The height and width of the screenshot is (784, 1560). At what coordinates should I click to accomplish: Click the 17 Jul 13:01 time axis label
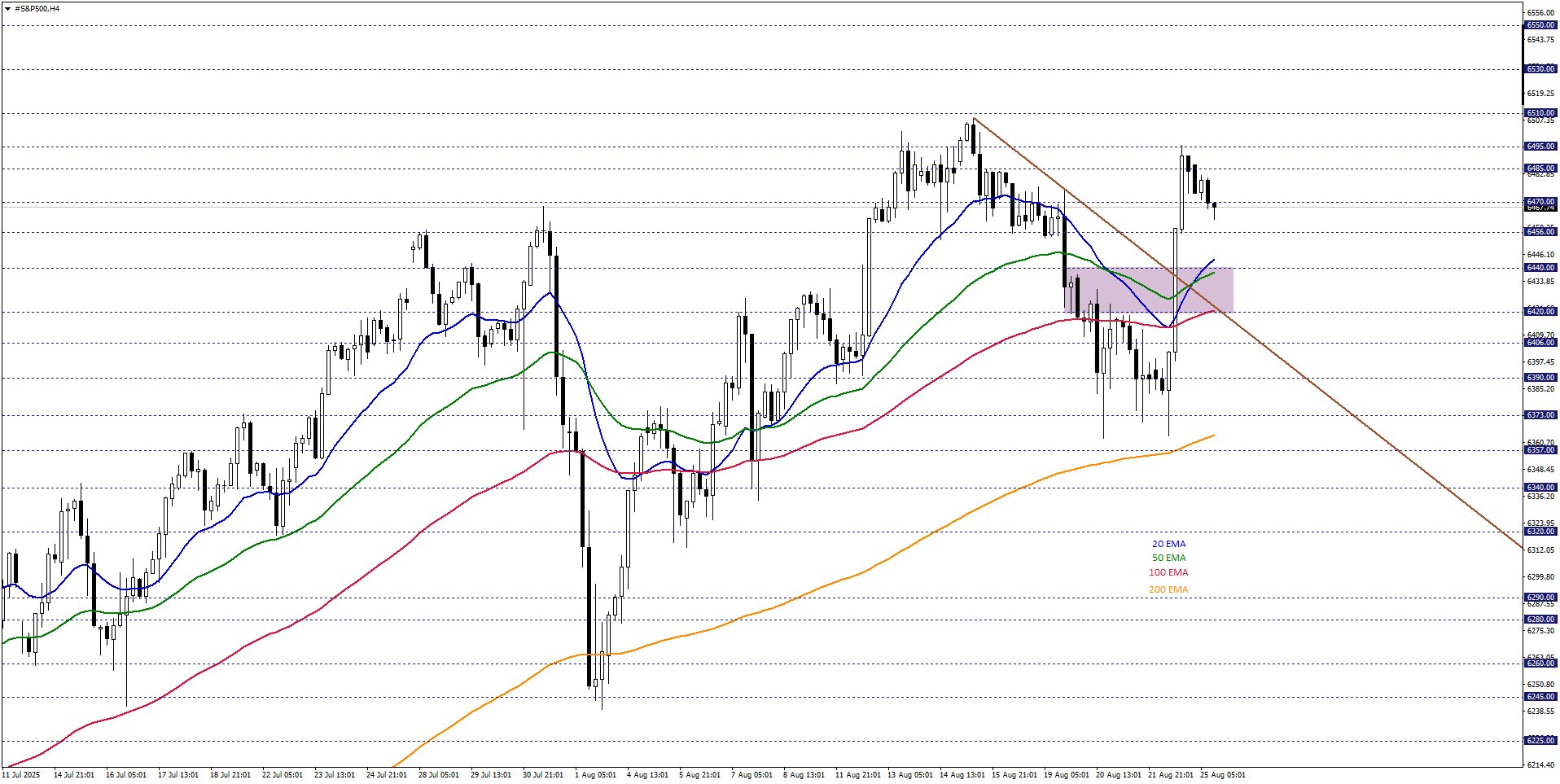[x=178, y=775]
